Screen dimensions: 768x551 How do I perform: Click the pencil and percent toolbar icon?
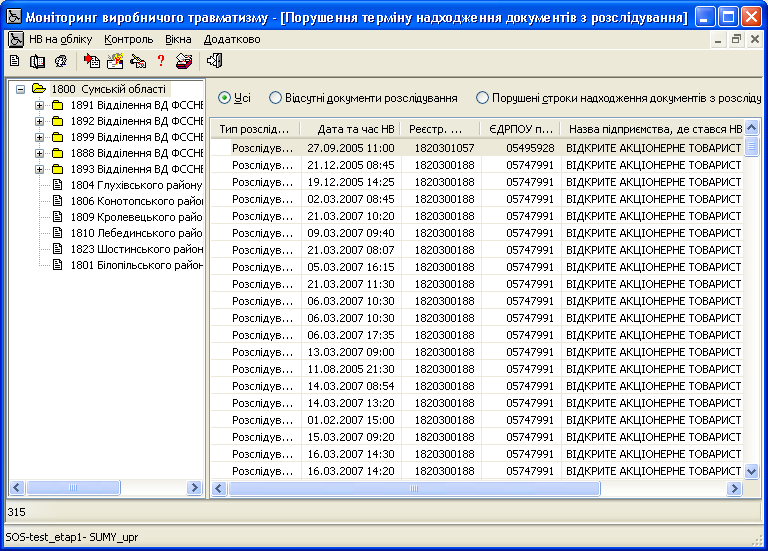click(x=138, y=61)
